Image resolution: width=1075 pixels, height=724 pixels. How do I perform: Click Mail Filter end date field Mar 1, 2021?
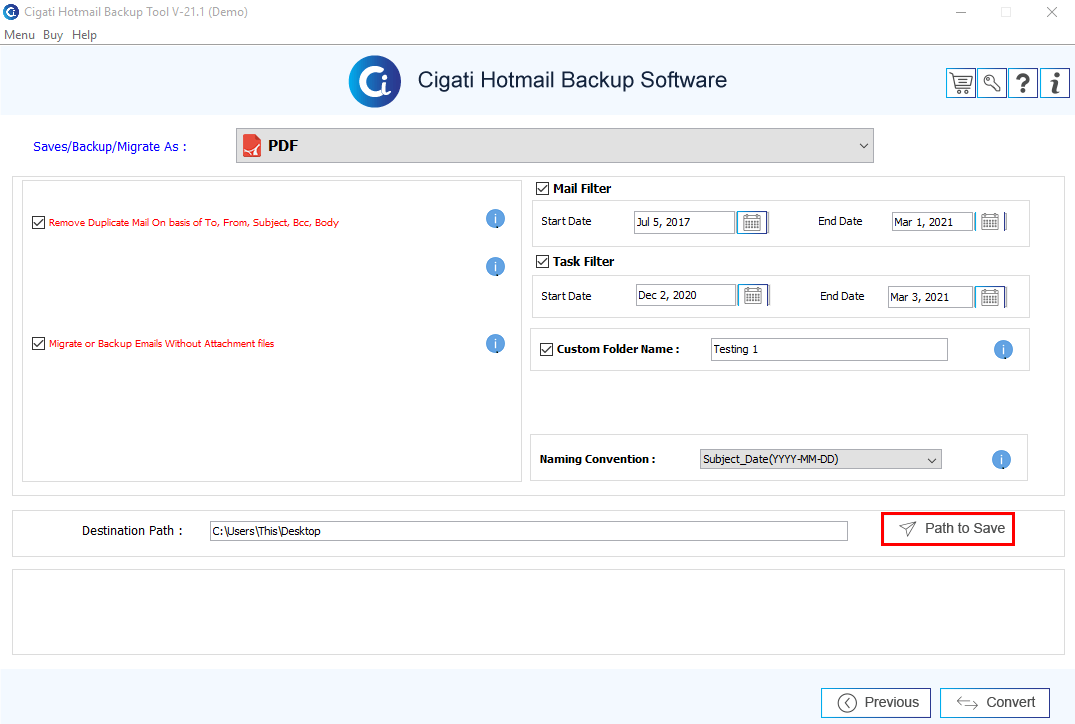932,221
